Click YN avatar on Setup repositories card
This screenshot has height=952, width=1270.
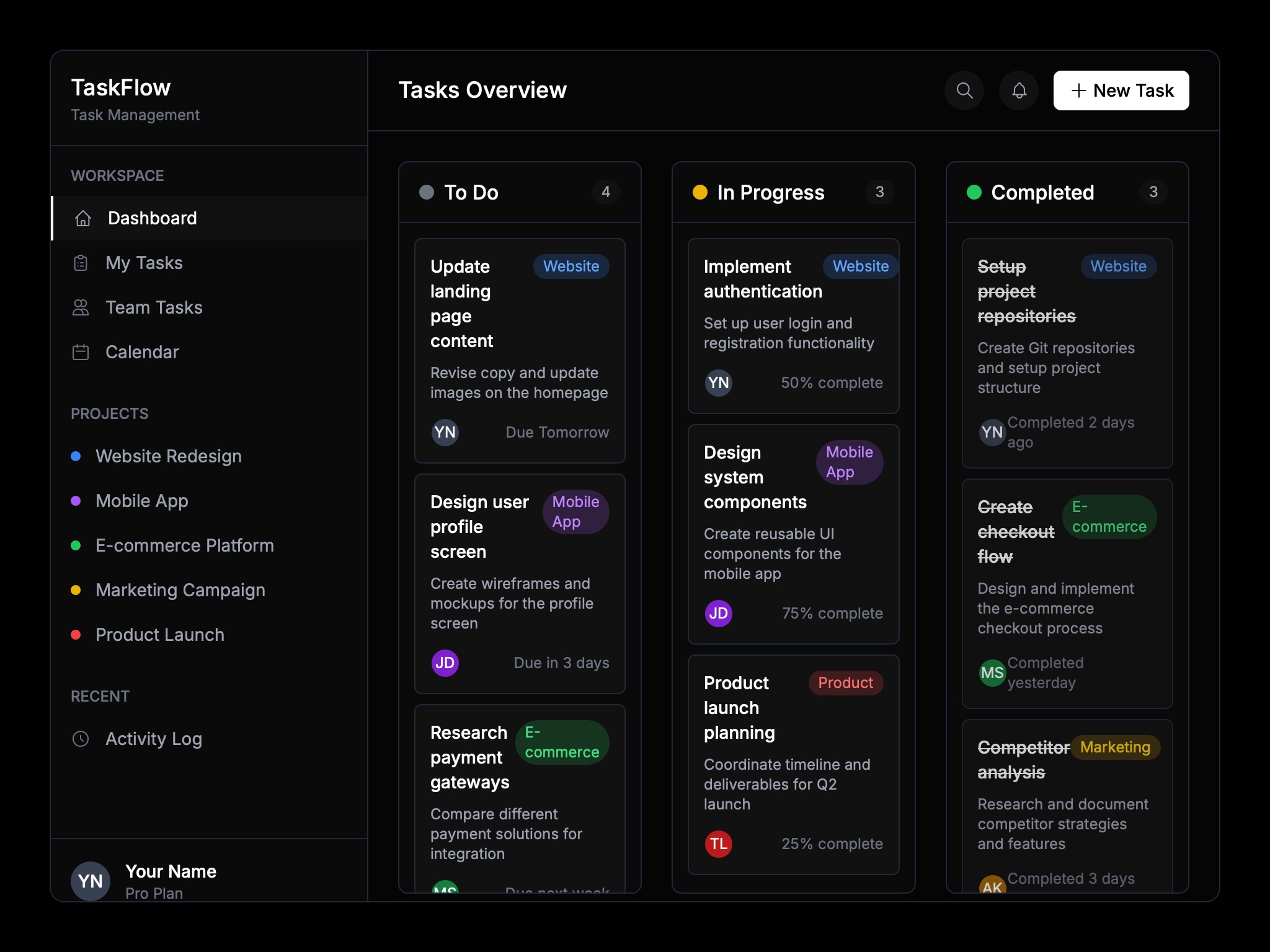tap(992, 433)
